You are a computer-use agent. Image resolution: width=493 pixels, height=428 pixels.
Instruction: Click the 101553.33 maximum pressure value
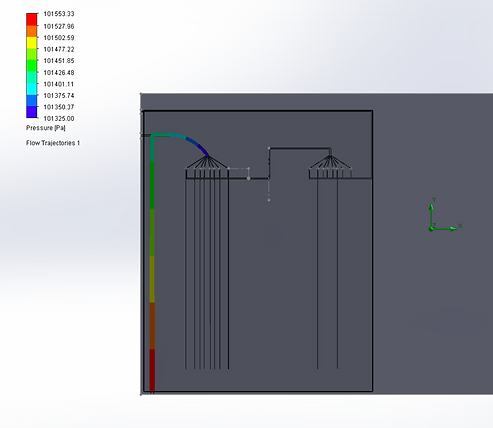coord(59,14)
